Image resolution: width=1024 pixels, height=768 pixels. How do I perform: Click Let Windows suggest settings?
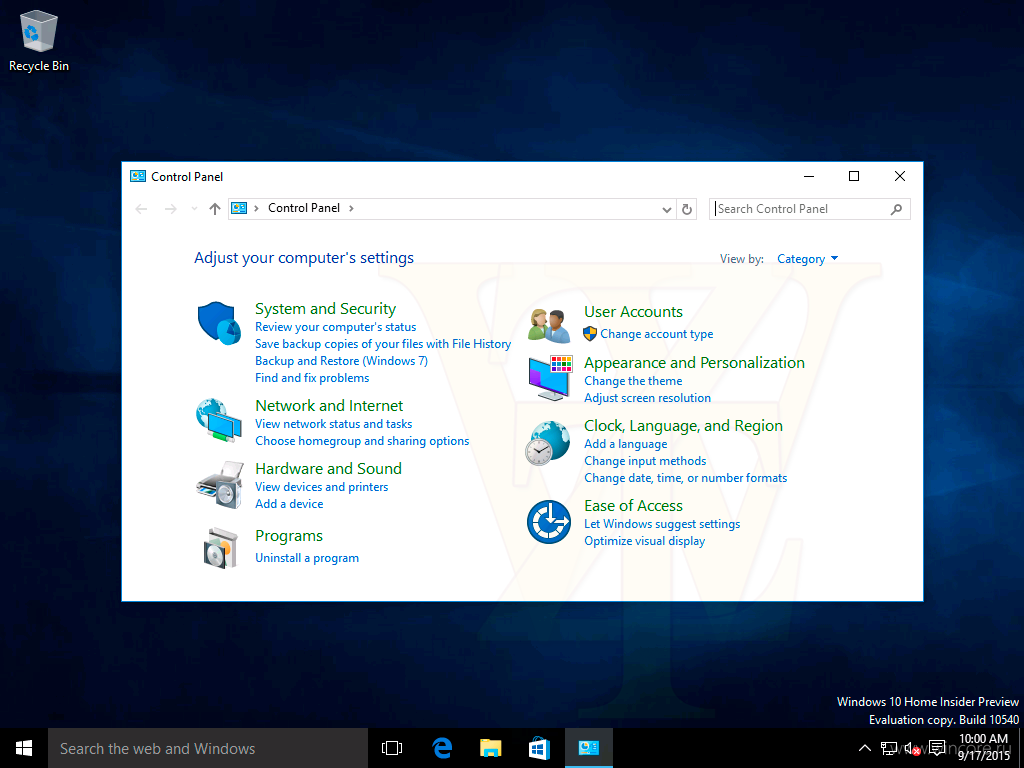662,524
